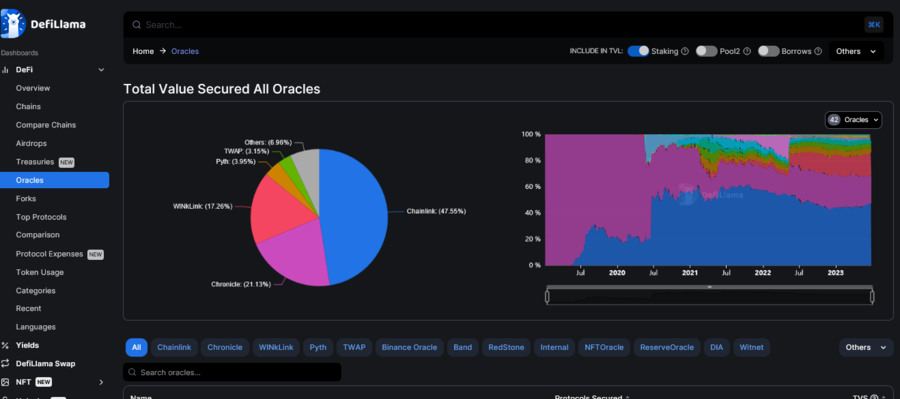
Task: Click the ⌘K shortcut badge
Action: (x=874, y=25)
